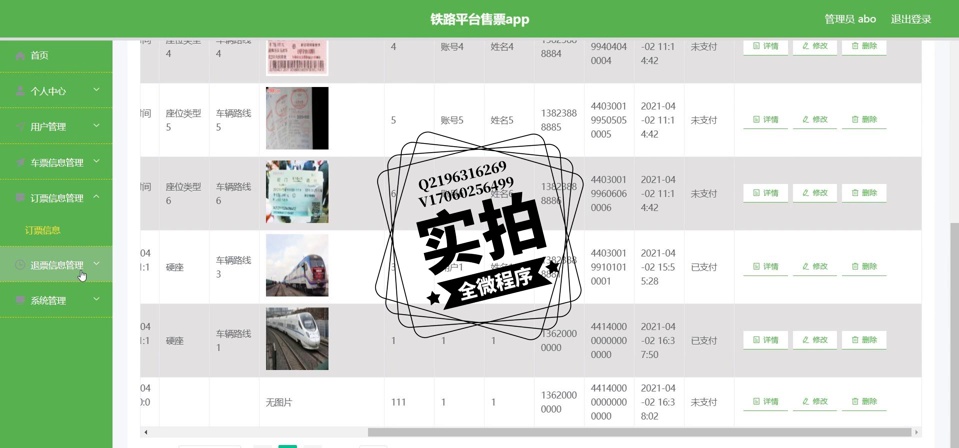959x448 pixels.
Task: Click the right arrow of horizontal scrollbar
Action: pyautogui.click(x=916, y=432)
